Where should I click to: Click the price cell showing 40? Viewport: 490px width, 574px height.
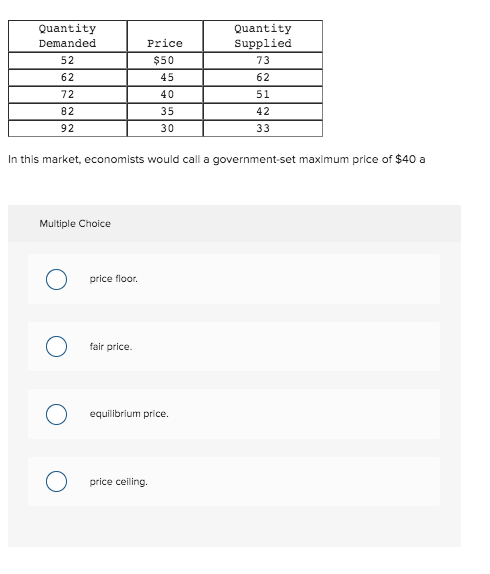click(165, 94)
